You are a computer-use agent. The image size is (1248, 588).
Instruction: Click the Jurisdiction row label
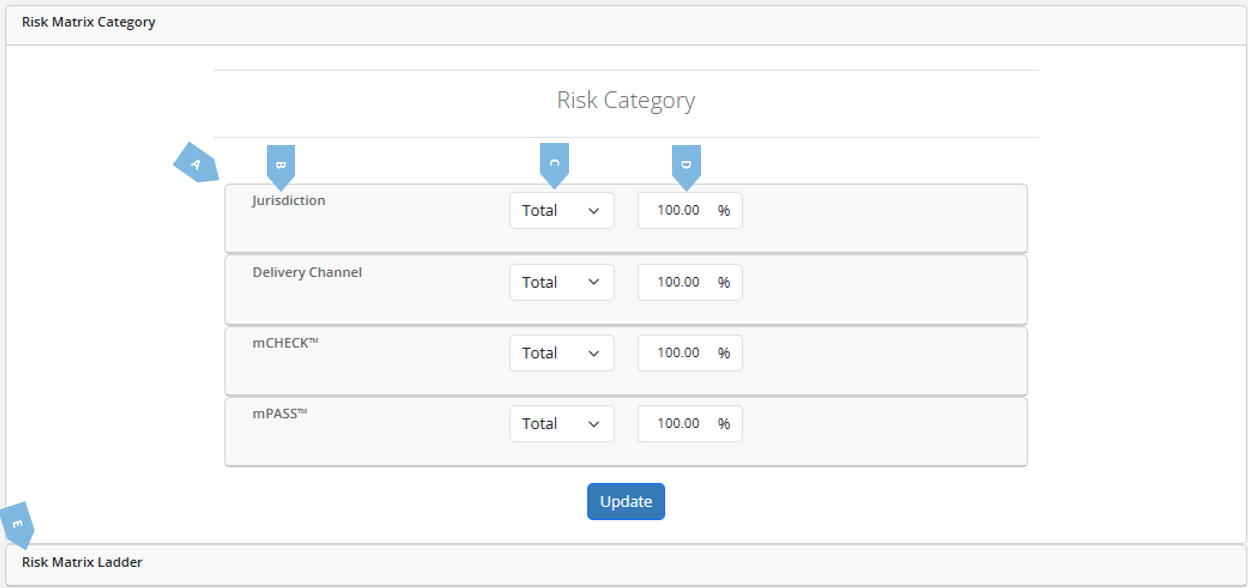(288, 200)
